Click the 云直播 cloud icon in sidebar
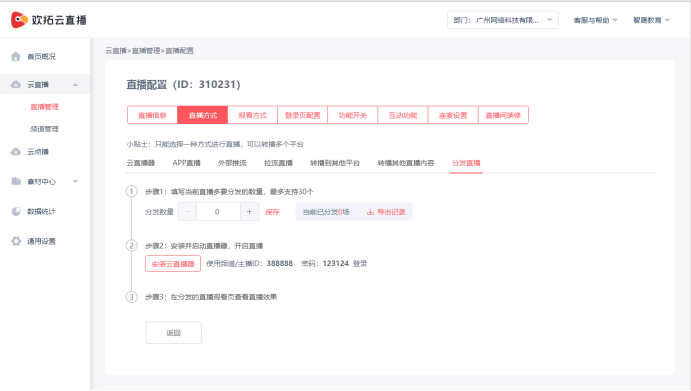The image size is (691, 391). 16,84
